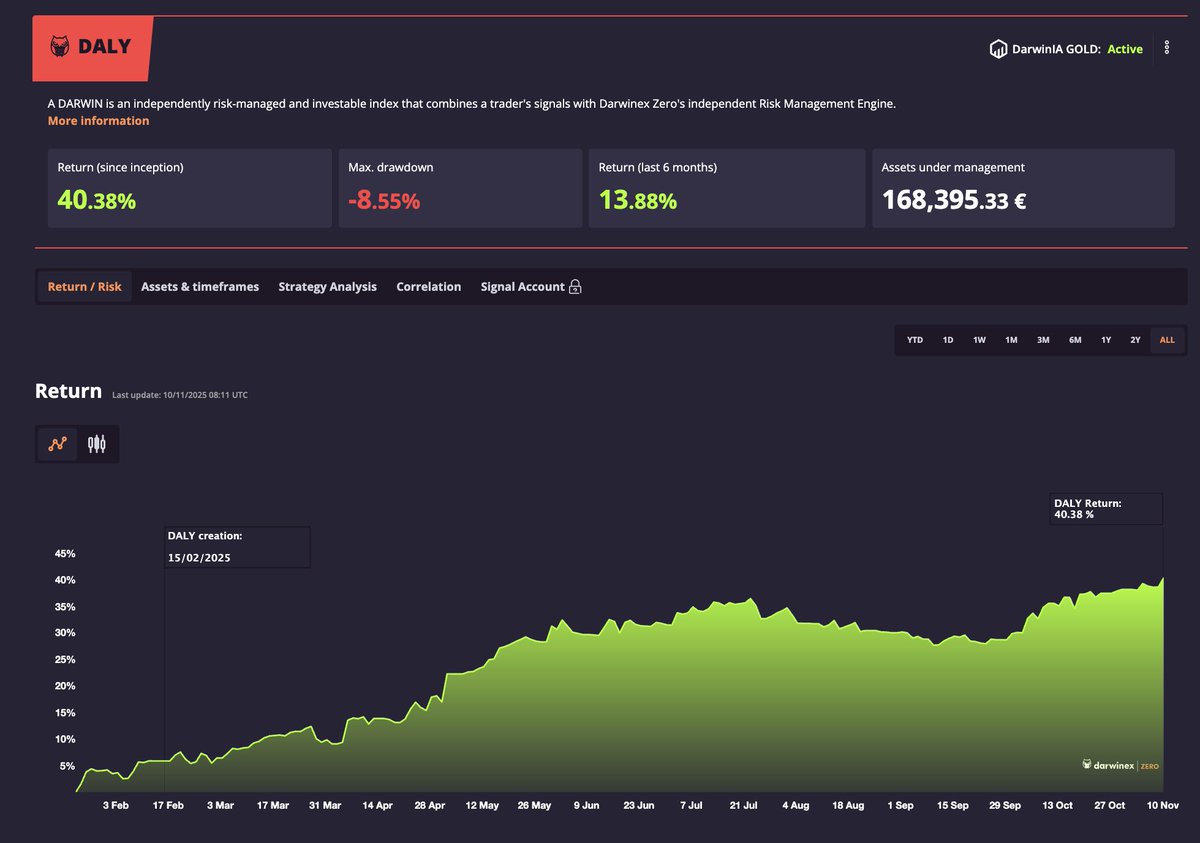This screenshot has width=1200, height=843.
Task: Set chart range to 1D
Action: tap(948, 340)
